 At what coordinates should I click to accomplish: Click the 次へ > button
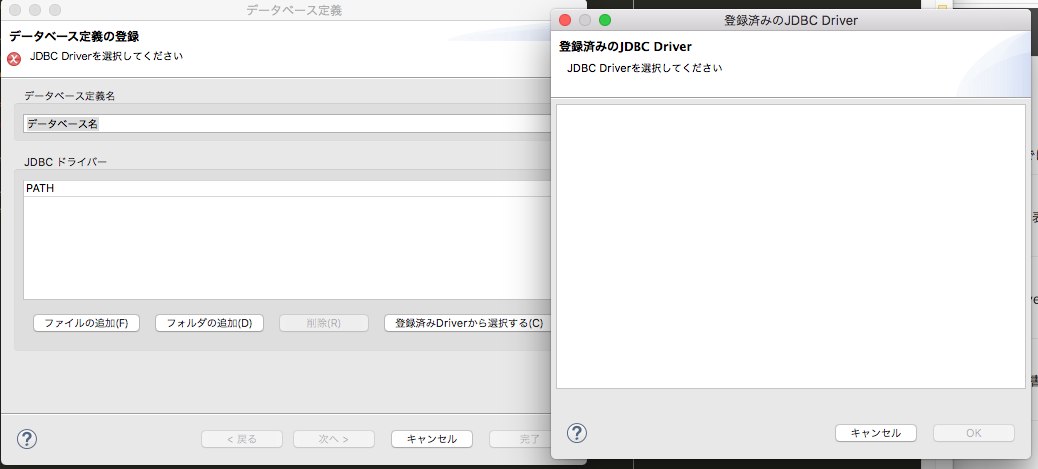click(x=333, y=439)
